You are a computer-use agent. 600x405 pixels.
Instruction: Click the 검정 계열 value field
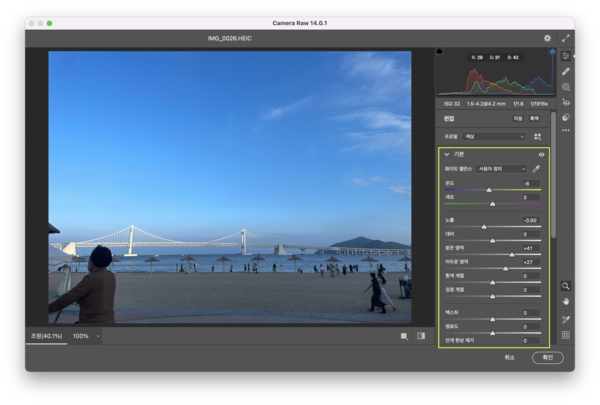click(x=531, y=290)
